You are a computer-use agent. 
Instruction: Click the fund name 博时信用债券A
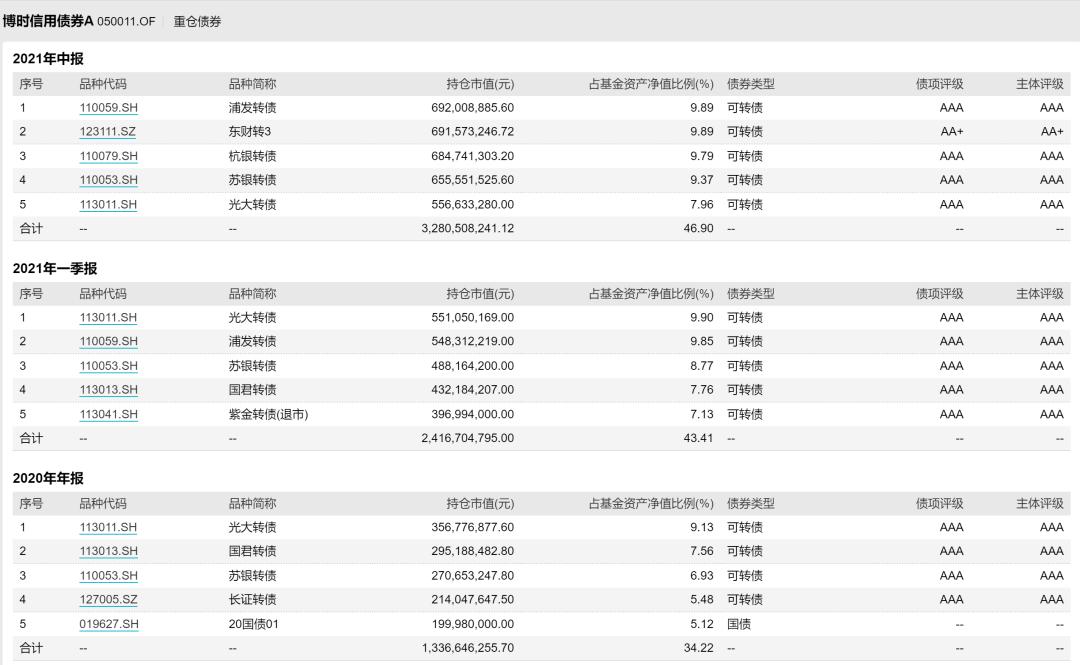(x=48, y=19)
